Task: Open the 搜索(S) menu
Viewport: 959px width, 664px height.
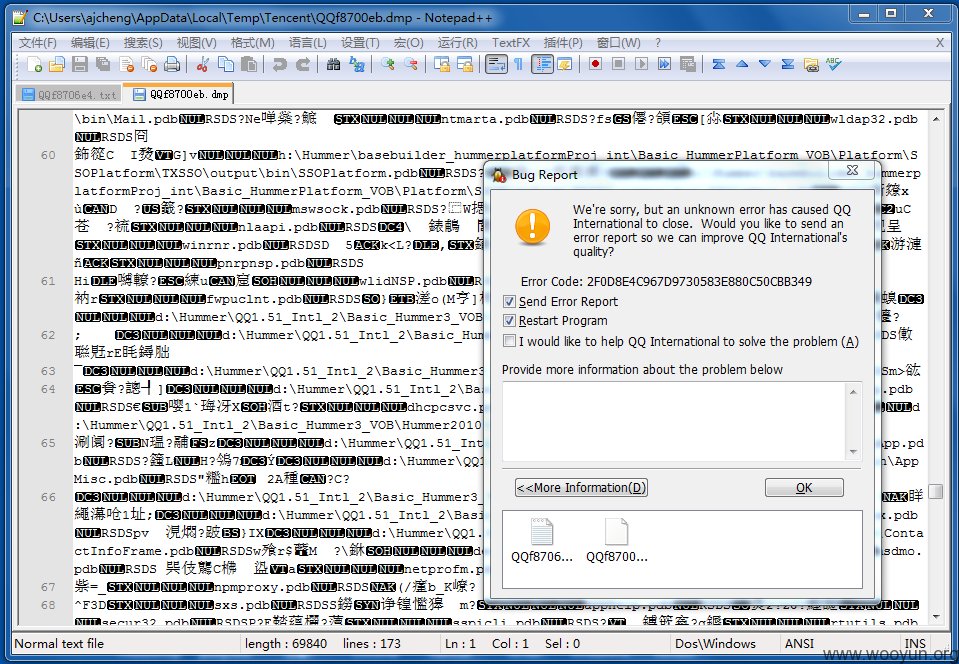Action: click(x=143, y=43)
